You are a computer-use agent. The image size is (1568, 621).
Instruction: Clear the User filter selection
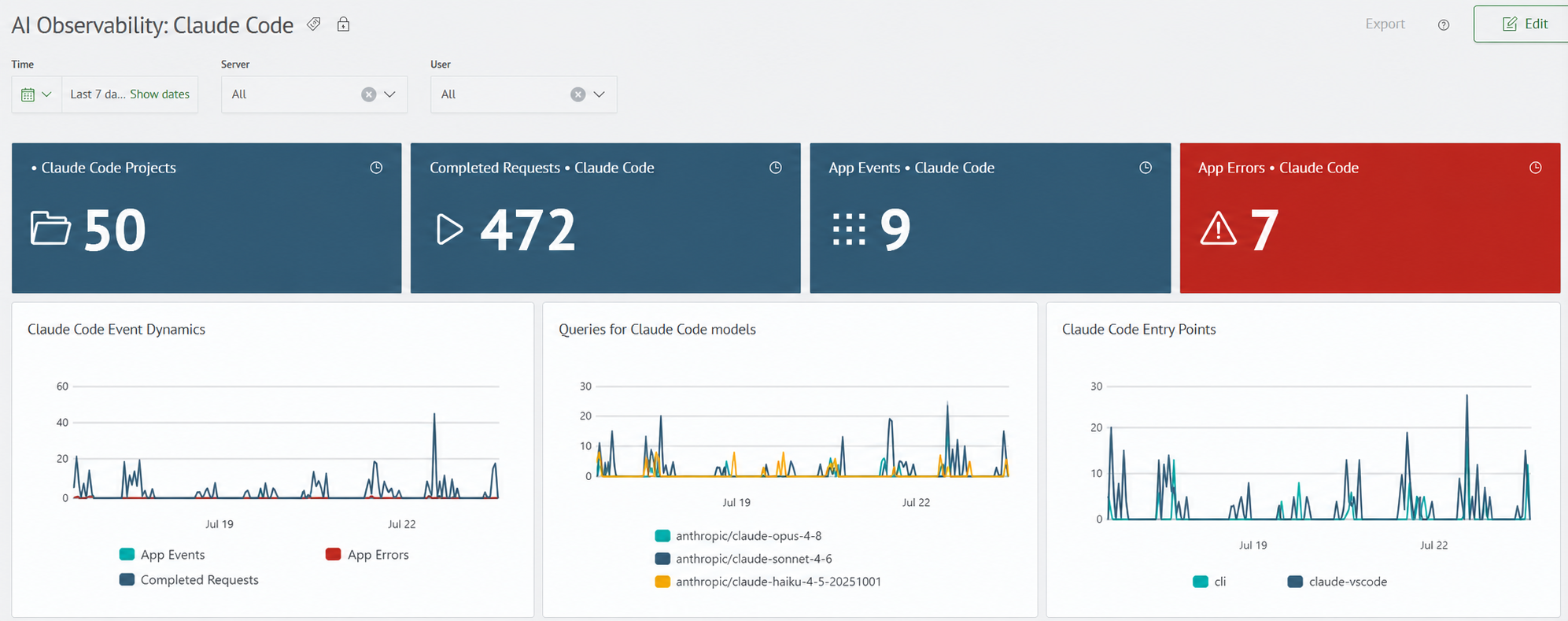[577, 94]
